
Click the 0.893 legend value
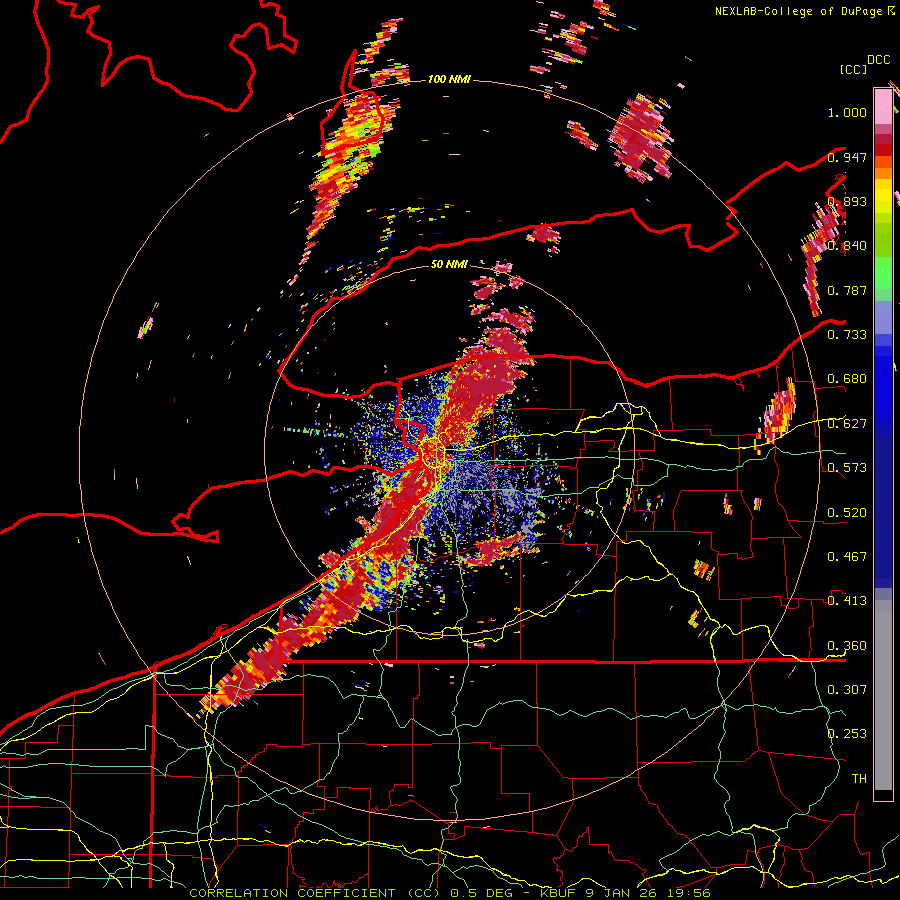click(x=847, y=201)
